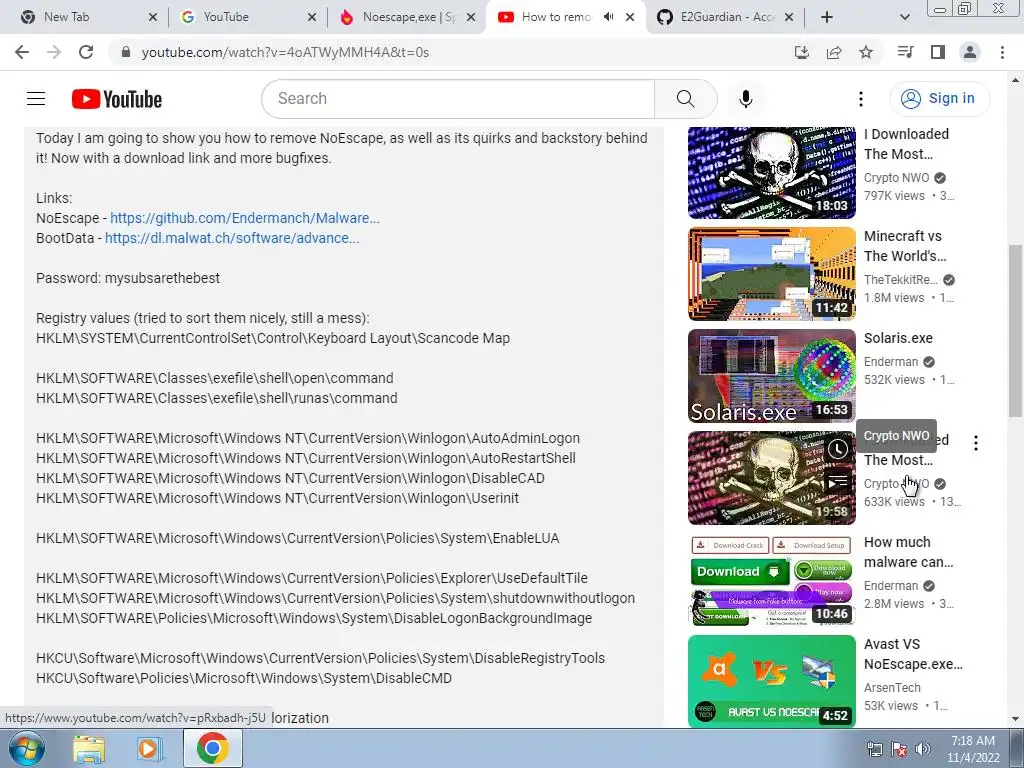The width and height of the screenshot is (1024, 768).
Task: Click the System\EnableLUA registry line
Action: (x=298, y=538)
